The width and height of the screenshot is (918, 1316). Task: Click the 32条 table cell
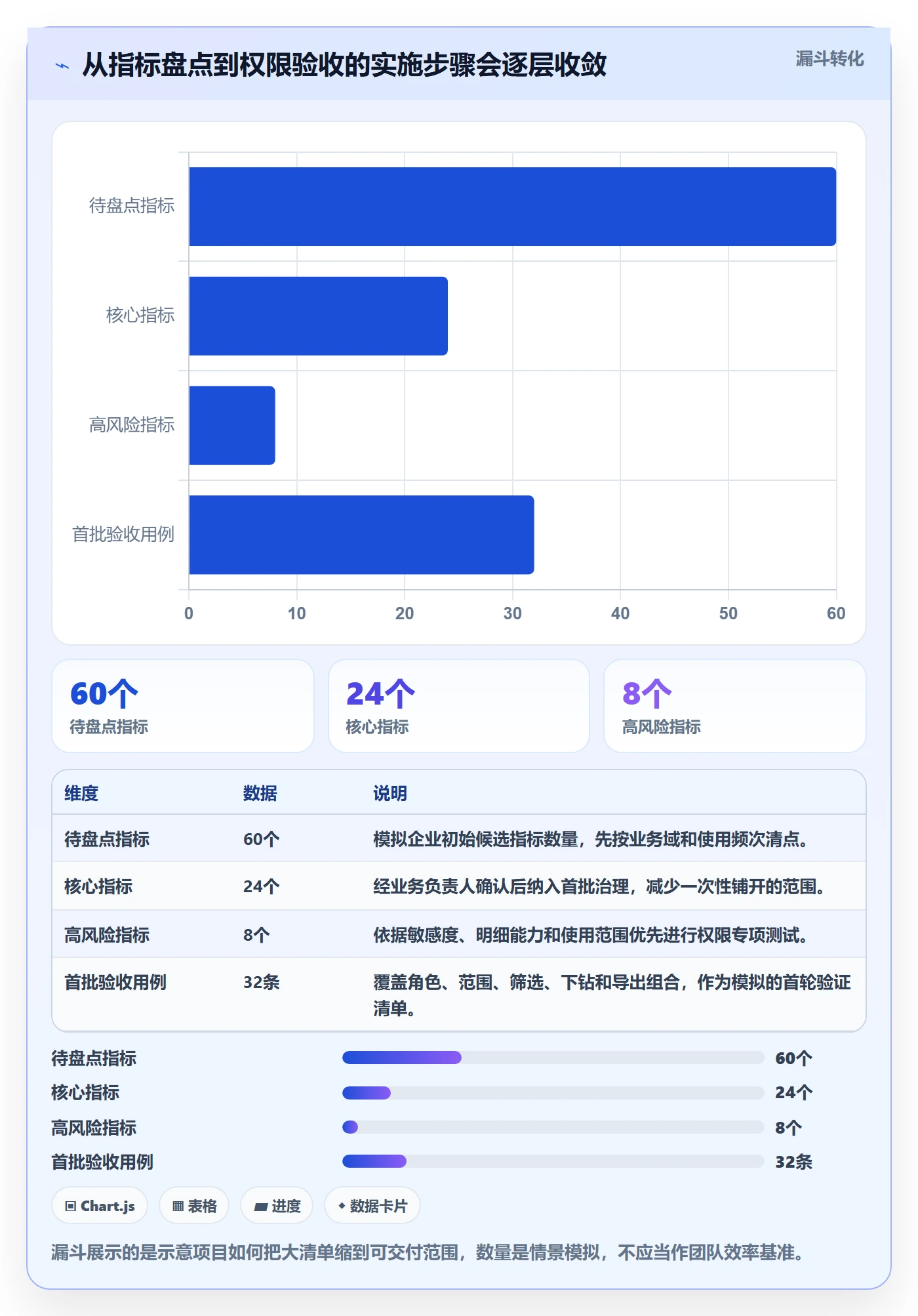tap(262, 982)
